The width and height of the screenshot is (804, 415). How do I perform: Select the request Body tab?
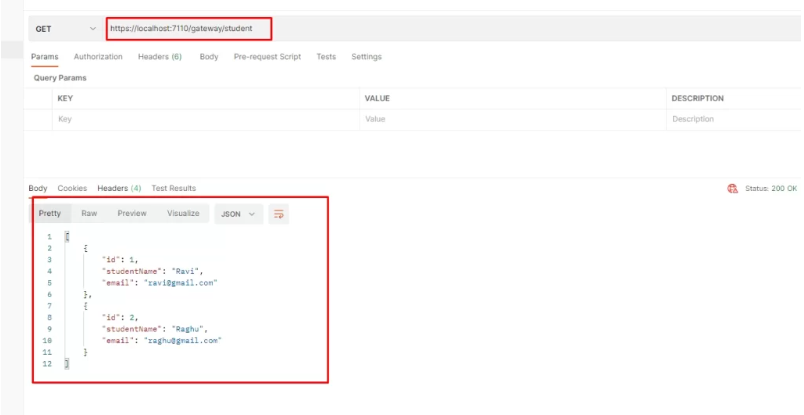point(208,57)
